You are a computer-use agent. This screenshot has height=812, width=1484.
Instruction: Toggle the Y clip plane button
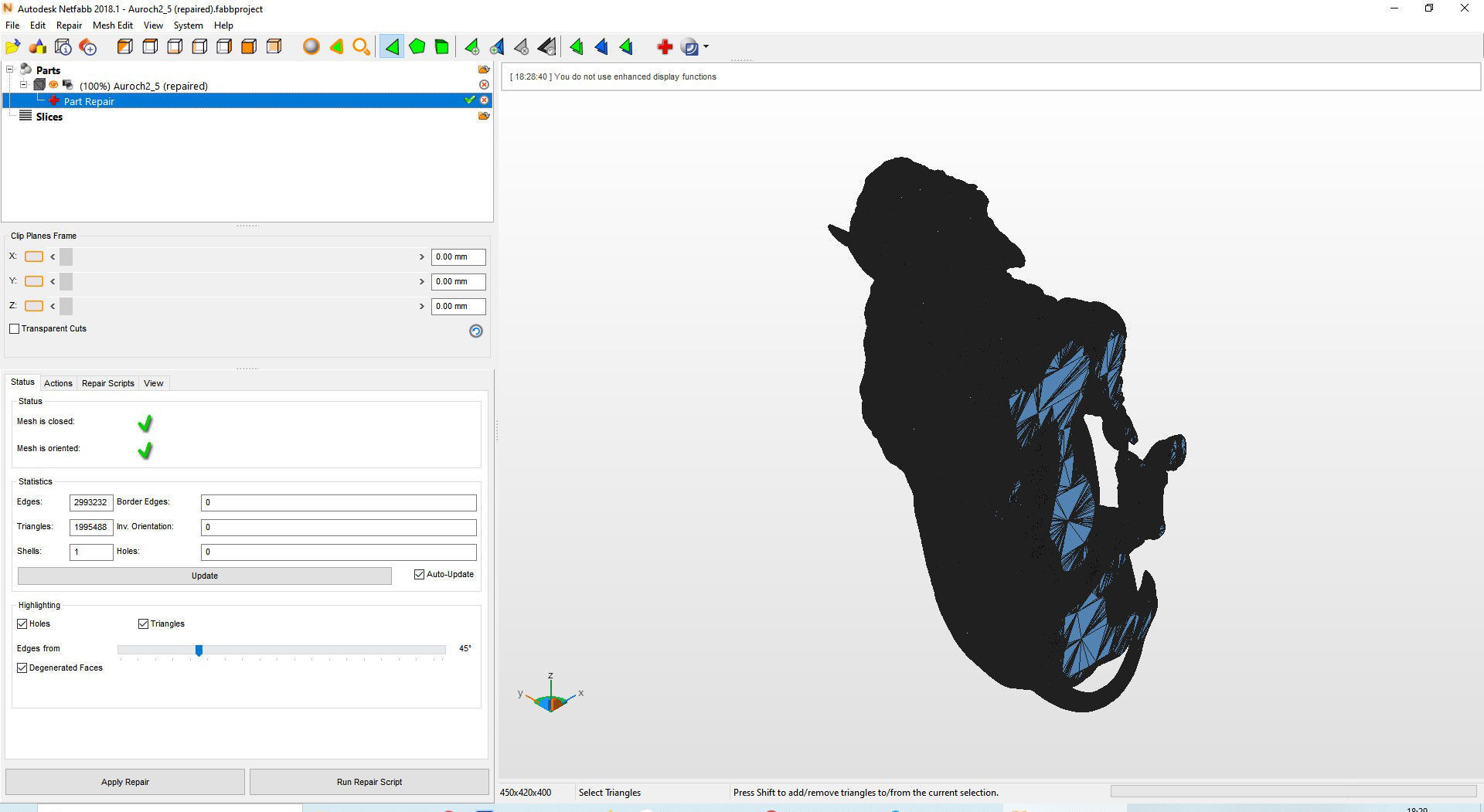tap(34, 281)
